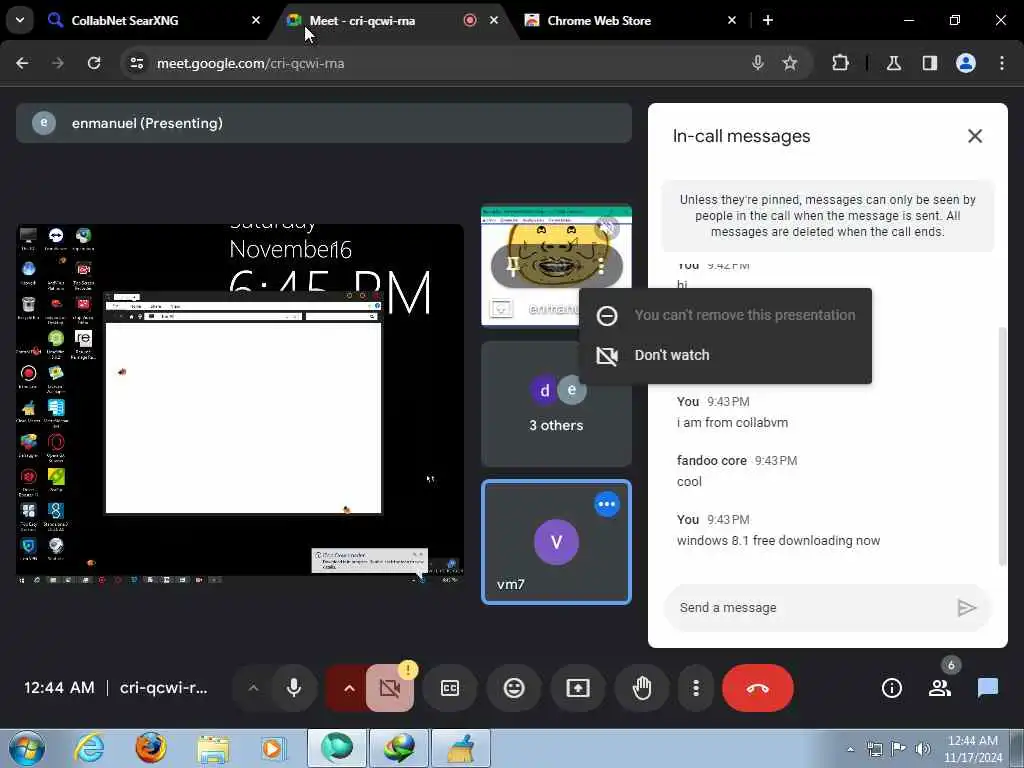The width and height of the screenshot is (1024, 768).
Task: Open the 3 others participants tile
Action: [556, 404]
